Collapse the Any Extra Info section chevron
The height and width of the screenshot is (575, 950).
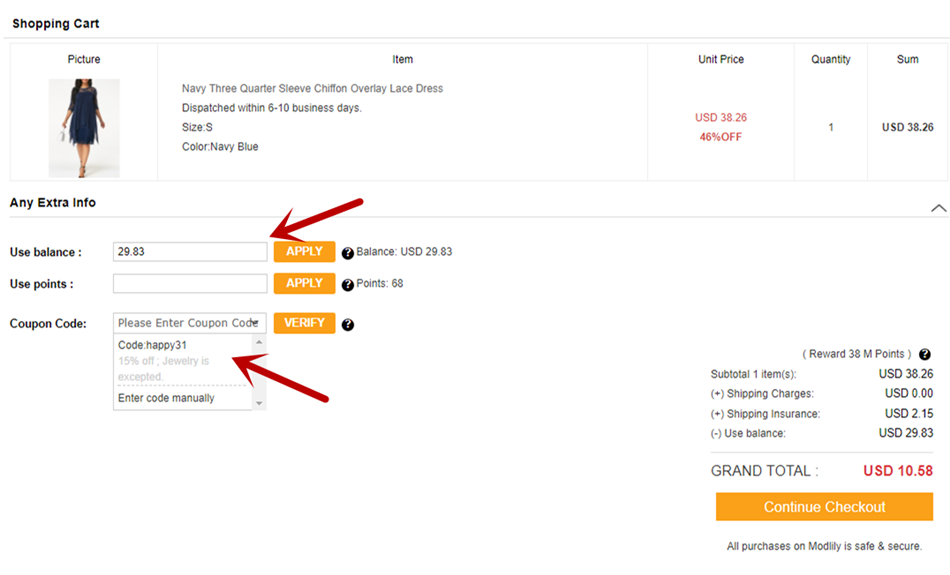pyautogui.click(x=938, y=208)
